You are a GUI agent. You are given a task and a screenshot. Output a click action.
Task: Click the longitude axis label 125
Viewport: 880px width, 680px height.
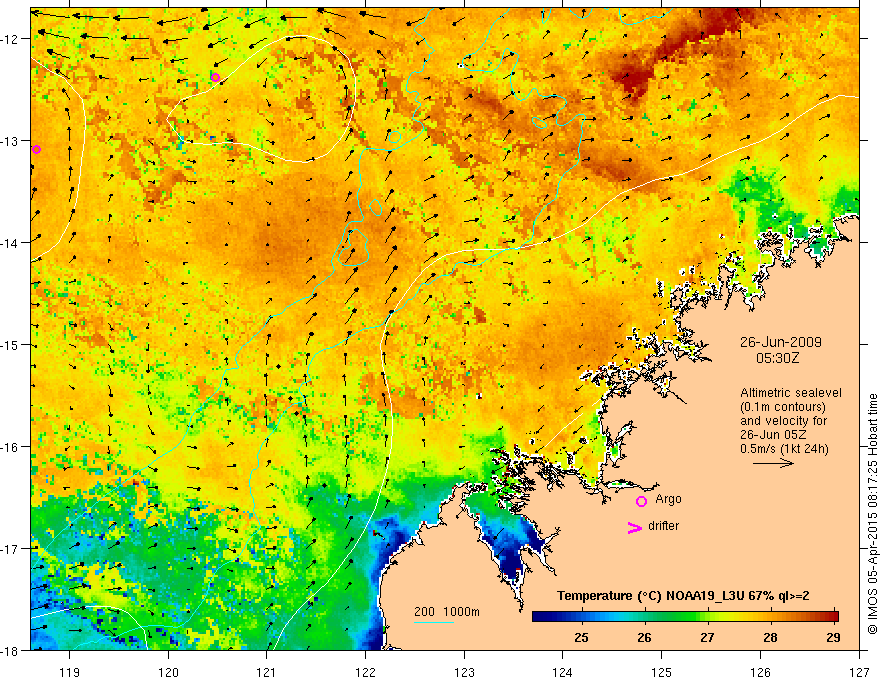(662, 672)
